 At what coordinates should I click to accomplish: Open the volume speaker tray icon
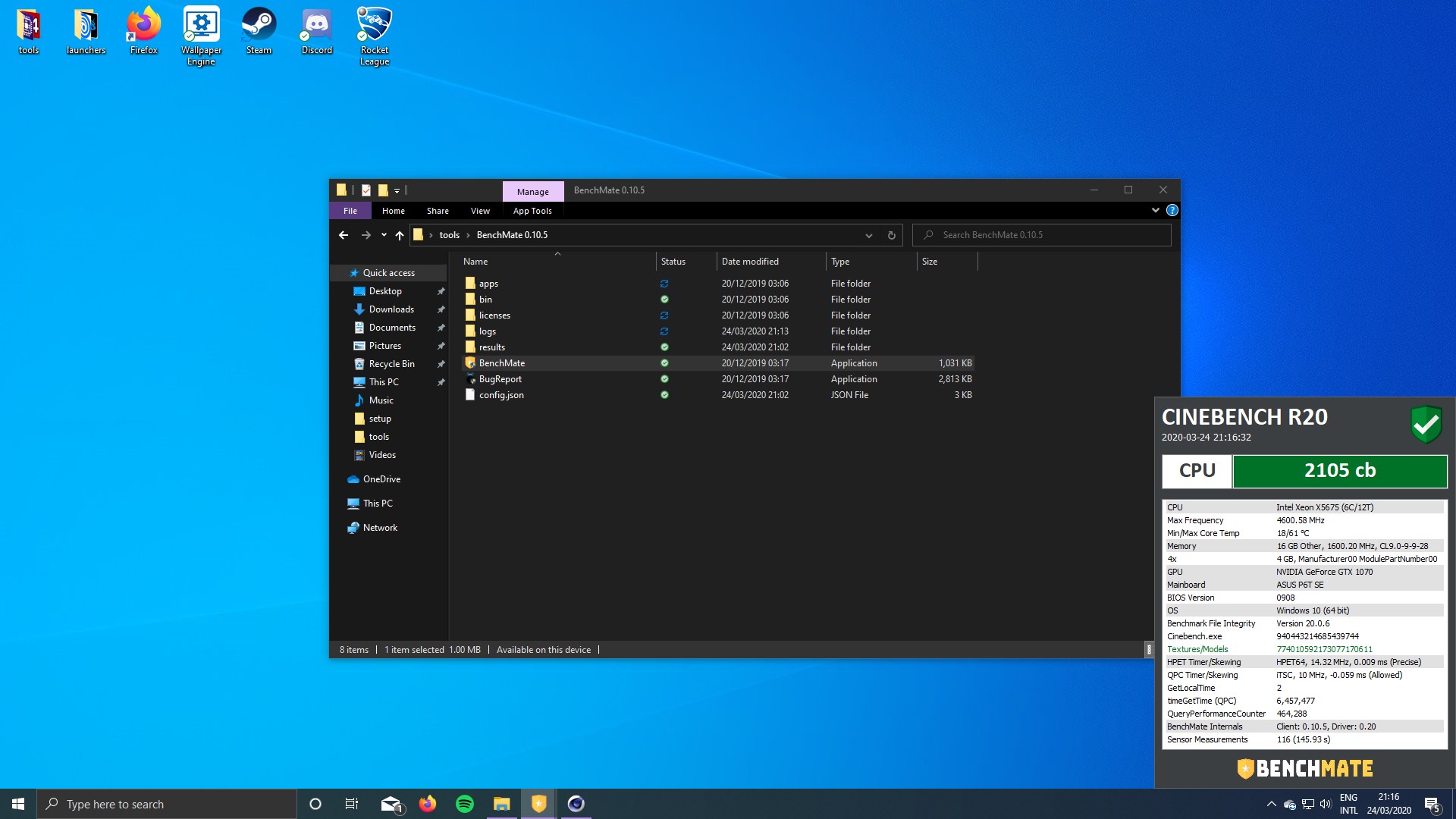(x=1325, y=805)
